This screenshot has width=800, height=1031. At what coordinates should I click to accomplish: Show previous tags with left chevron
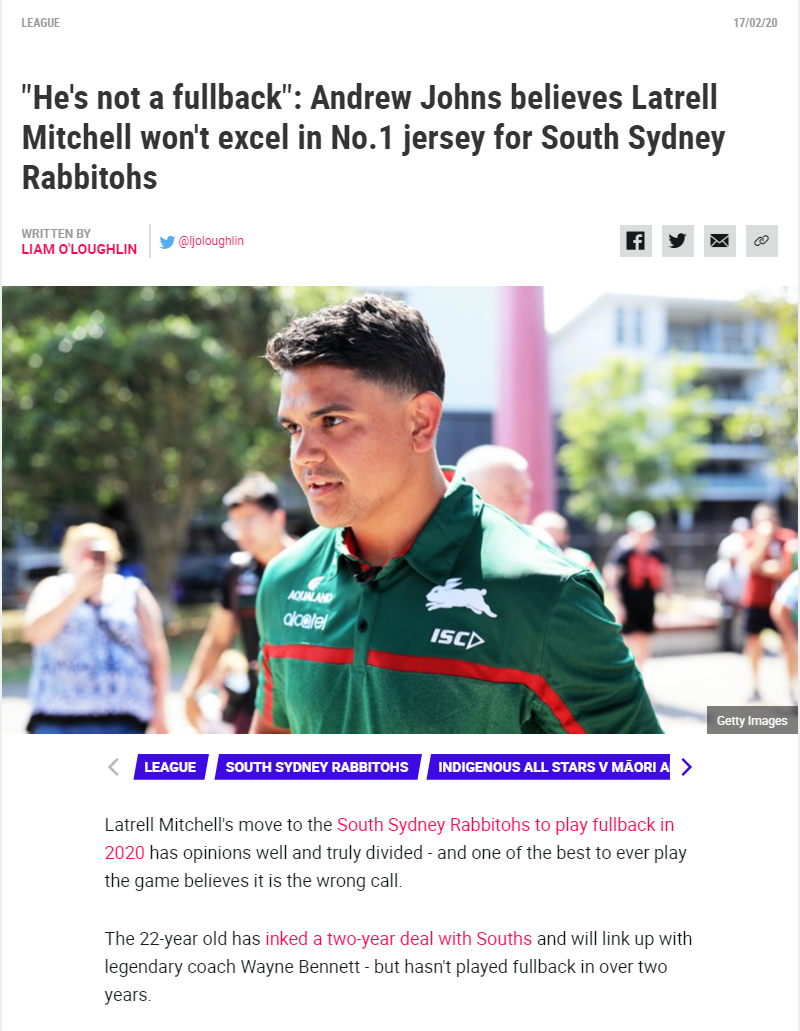pyautogui.click(x=114, y=767)
